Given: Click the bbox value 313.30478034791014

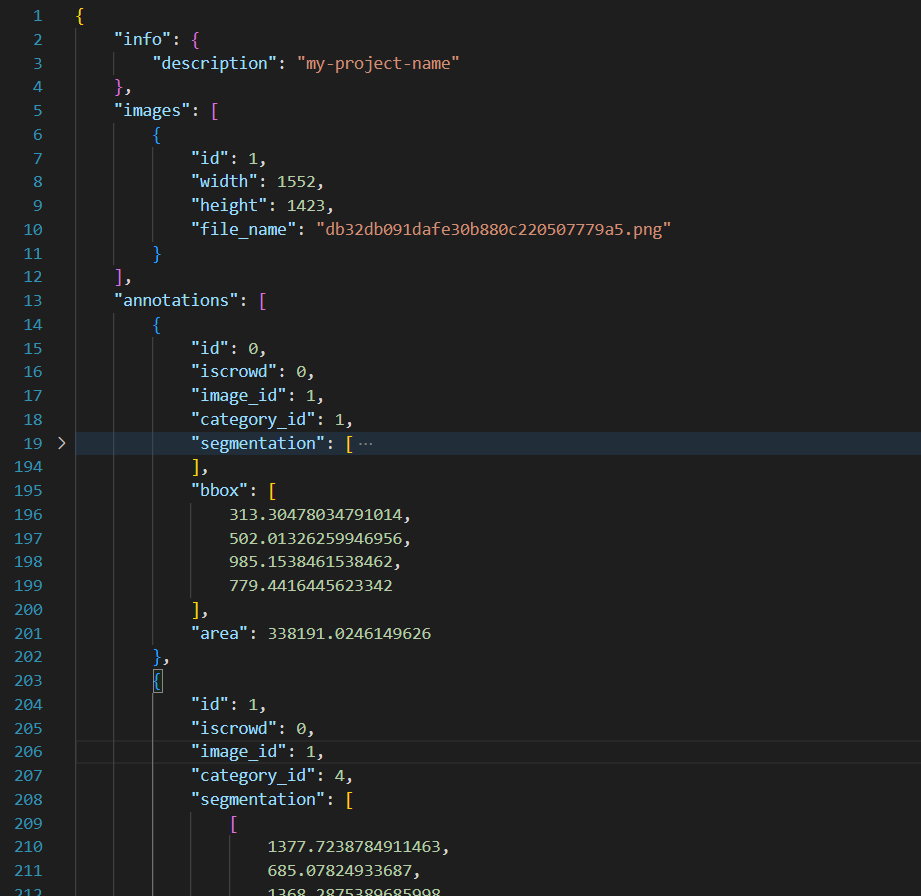Looking at the screenshot, I should tap(315, 515).
